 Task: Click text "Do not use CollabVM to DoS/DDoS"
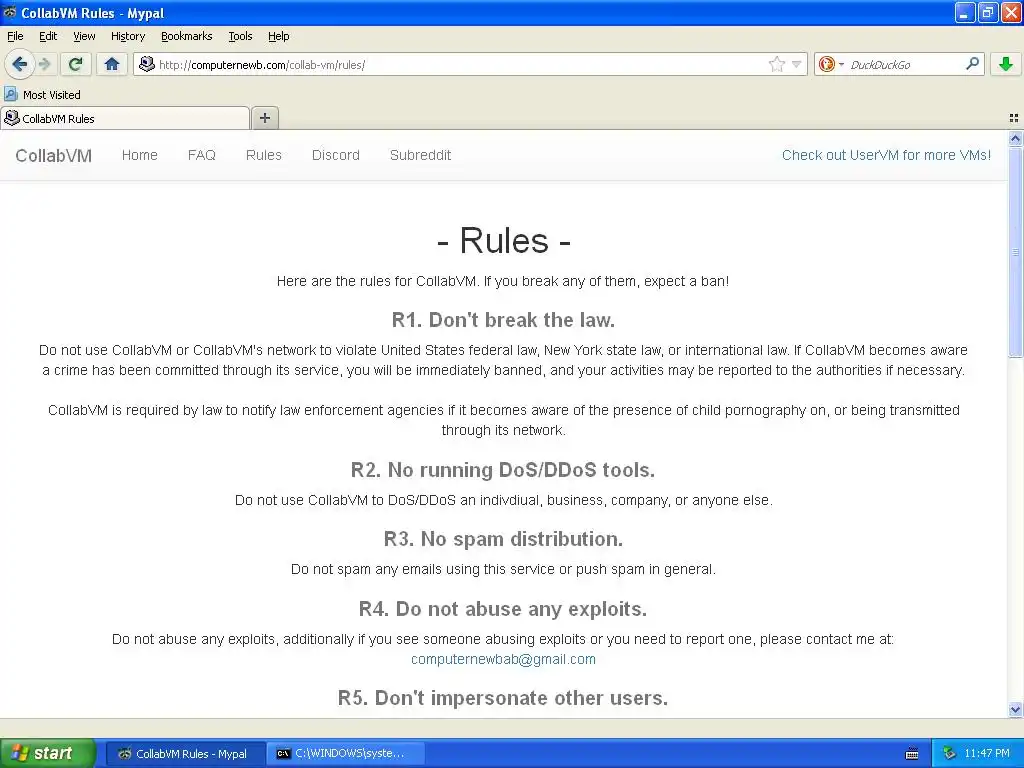coord(345,500)
